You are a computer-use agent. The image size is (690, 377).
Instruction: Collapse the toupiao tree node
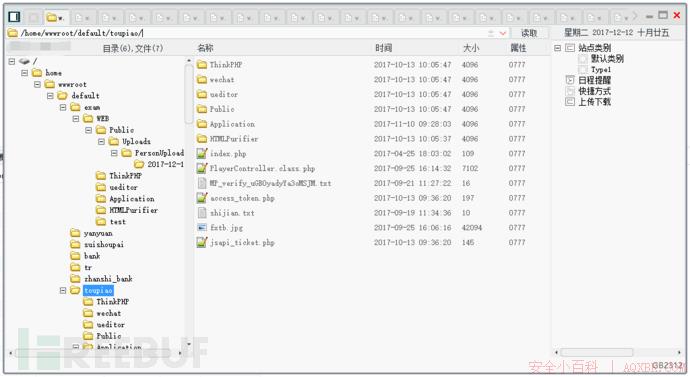pyautogui.click(x=63, y=290)
